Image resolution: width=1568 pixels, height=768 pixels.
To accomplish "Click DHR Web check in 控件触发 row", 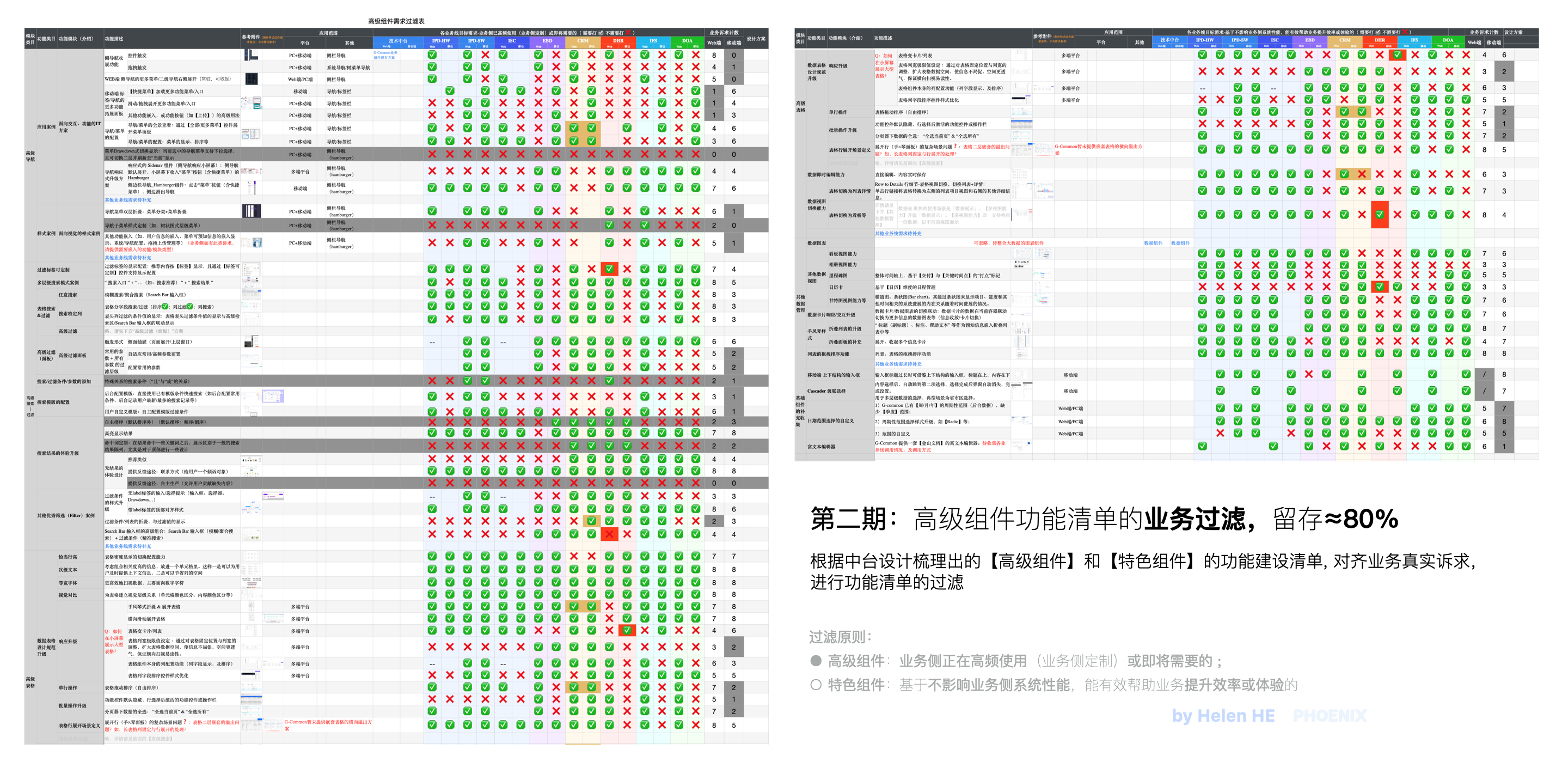I will [x=609, y=55].
